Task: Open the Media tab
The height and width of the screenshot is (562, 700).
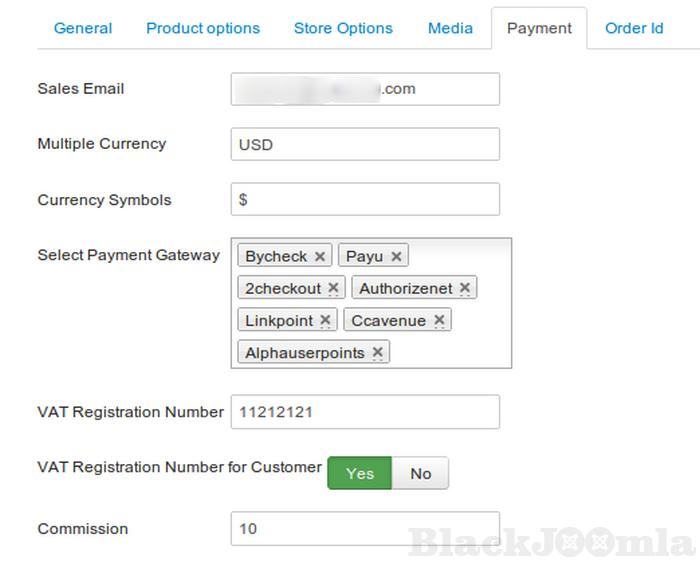Action: point(450,28)
